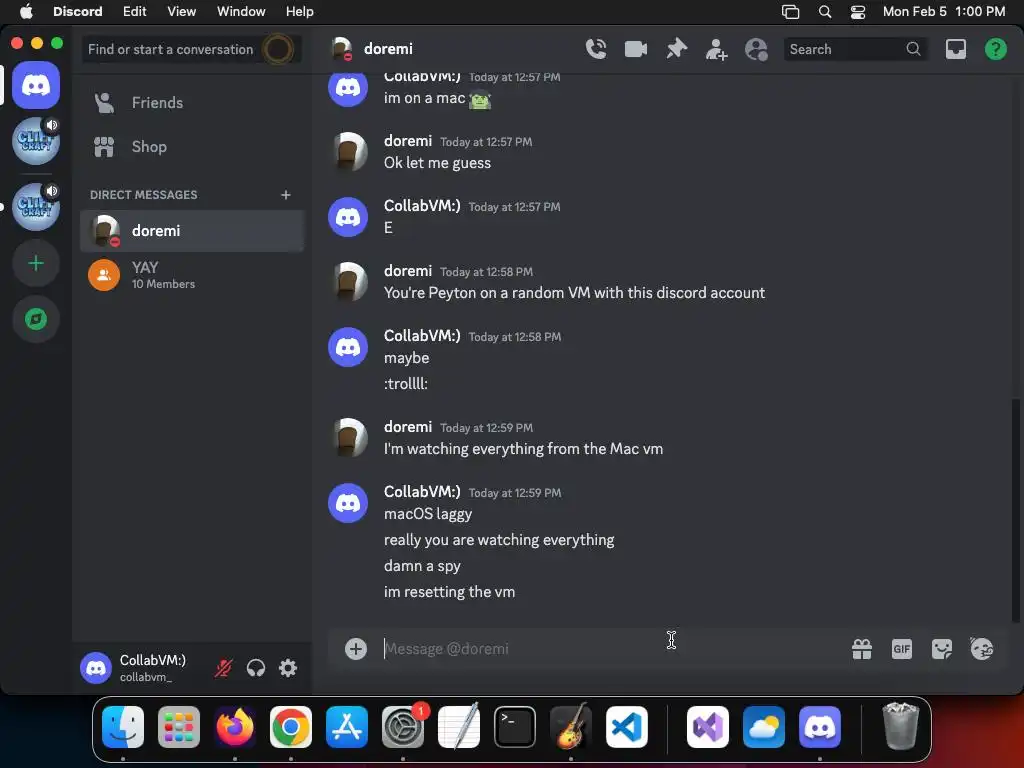This screenshot has width=1024, height=768.
Task: Open Visual Studio purple icon in dock
Action: [708, 727]
